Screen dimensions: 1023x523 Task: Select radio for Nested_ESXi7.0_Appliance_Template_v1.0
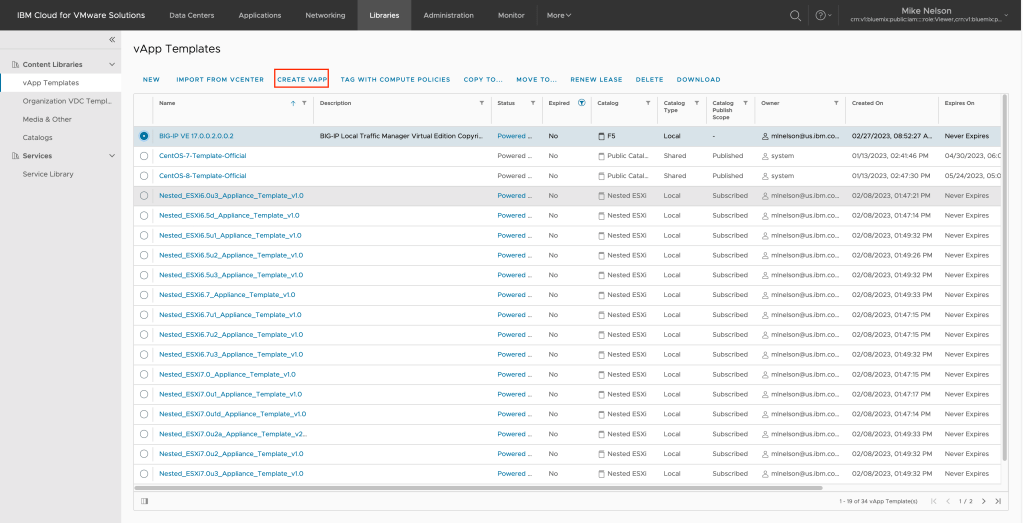point(144,374)
